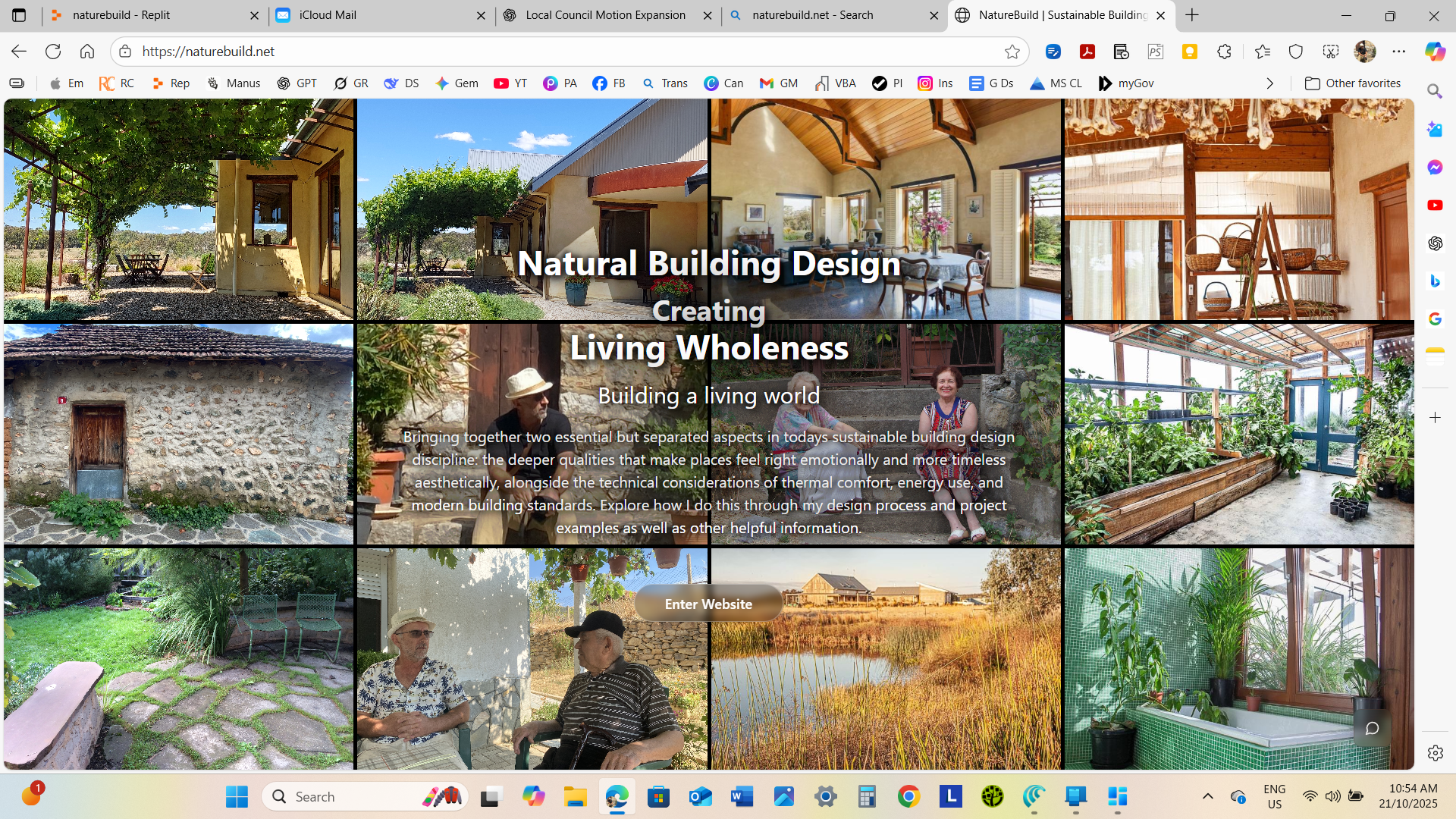Click the vine pergola cottage photo
Viewport: 1456px width, 819px height.
point(179,209)
